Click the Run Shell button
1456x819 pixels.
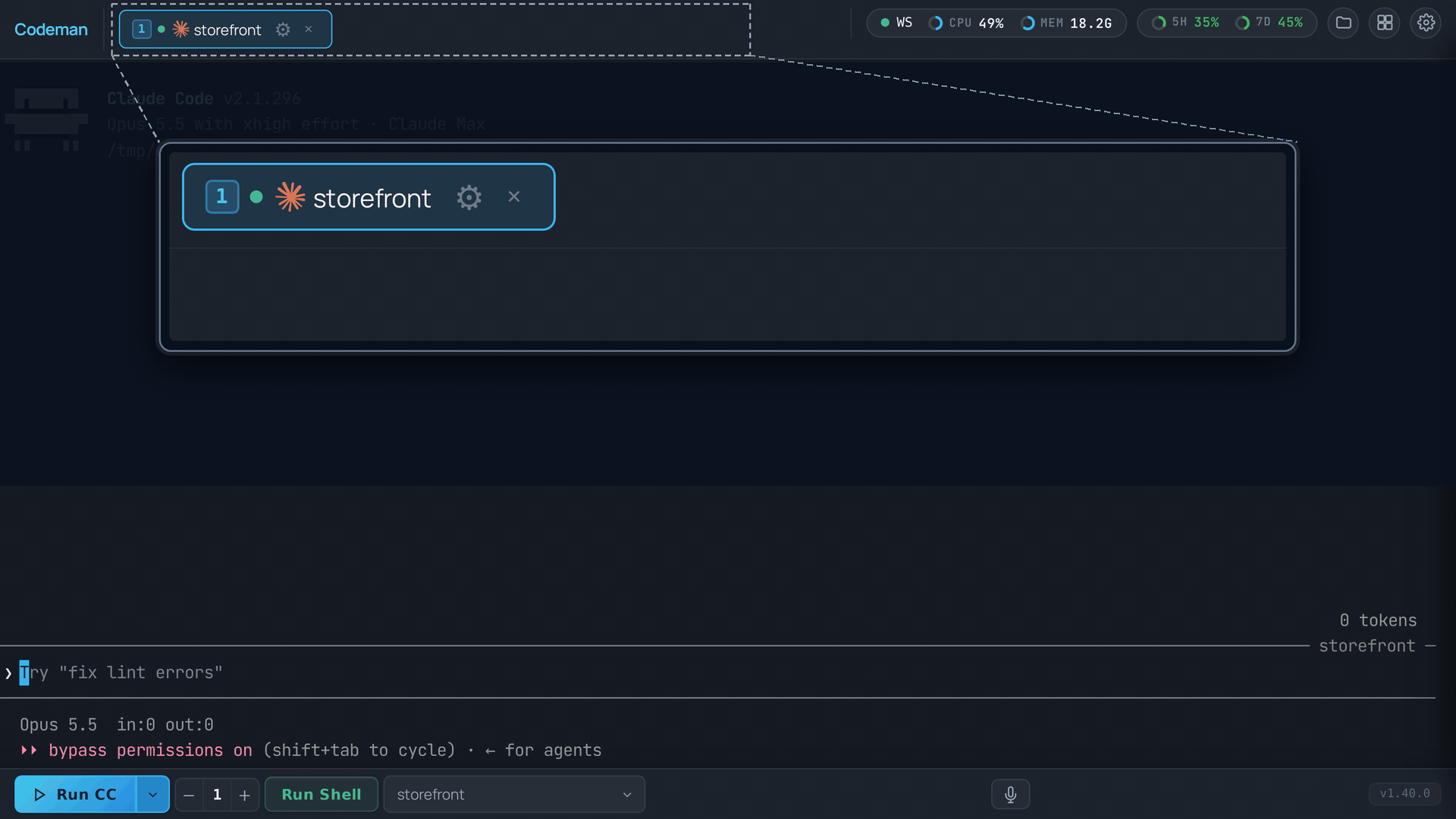click(x=322, y=794)
